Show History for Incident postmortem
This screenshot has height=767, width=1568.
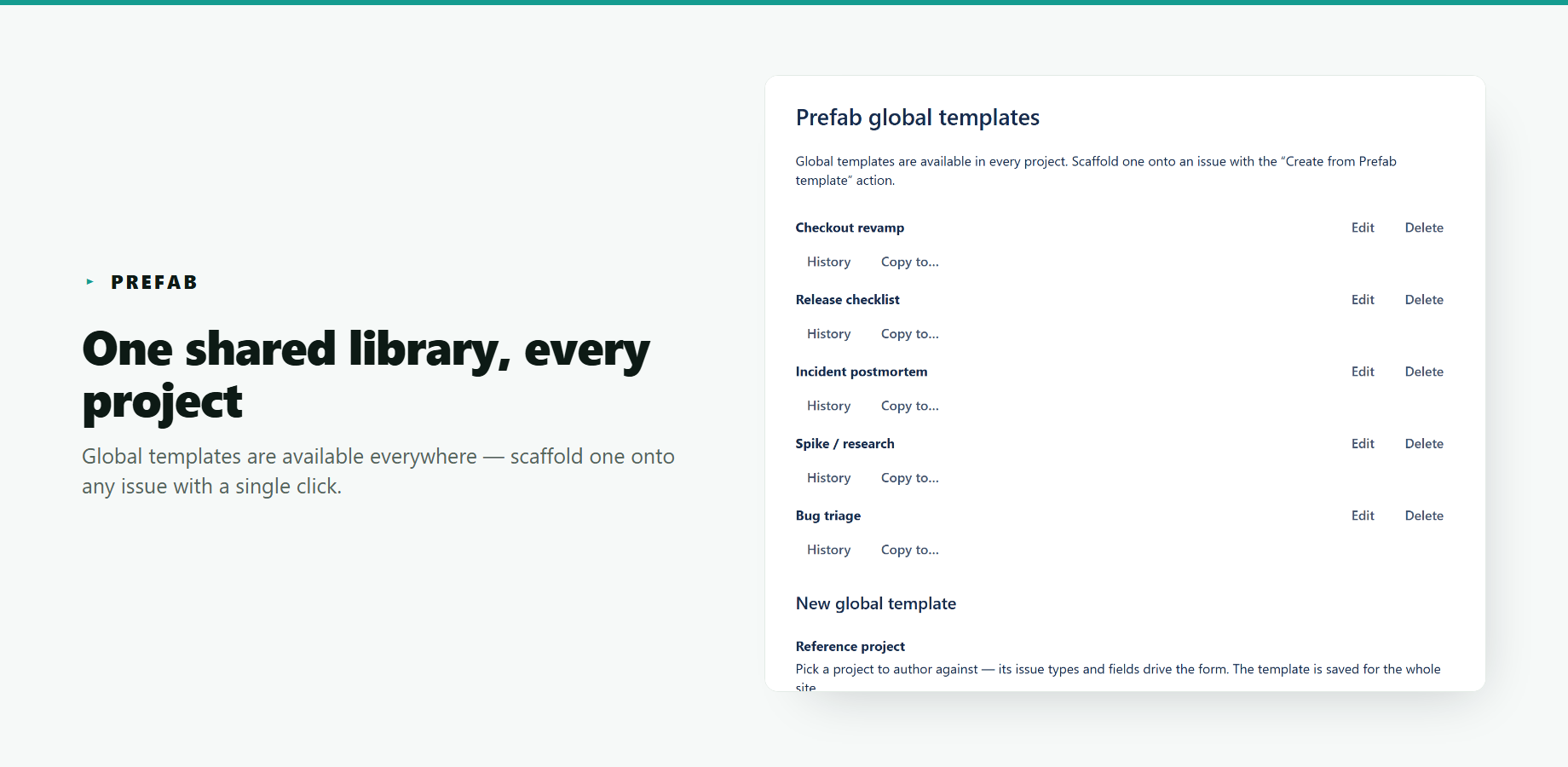[828, 406]
